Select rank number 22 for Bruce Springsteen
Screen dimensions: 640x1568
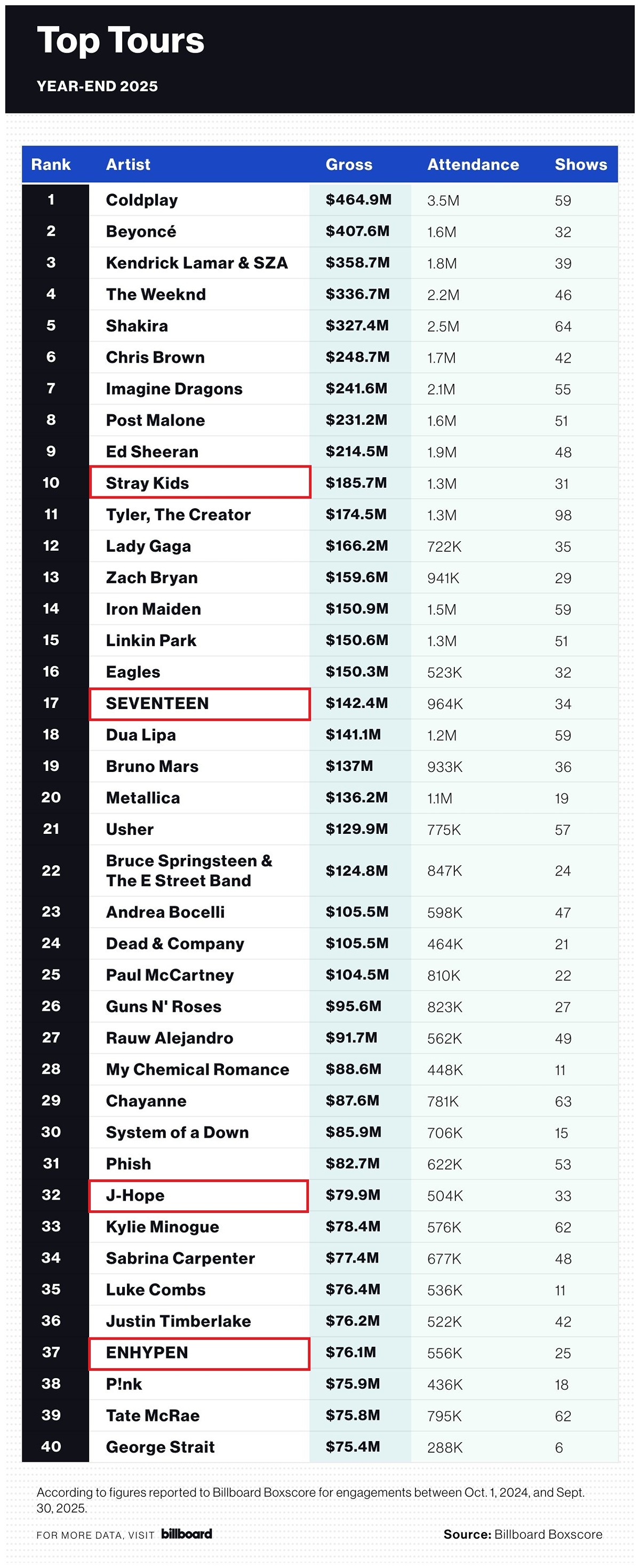coord(51,871)
